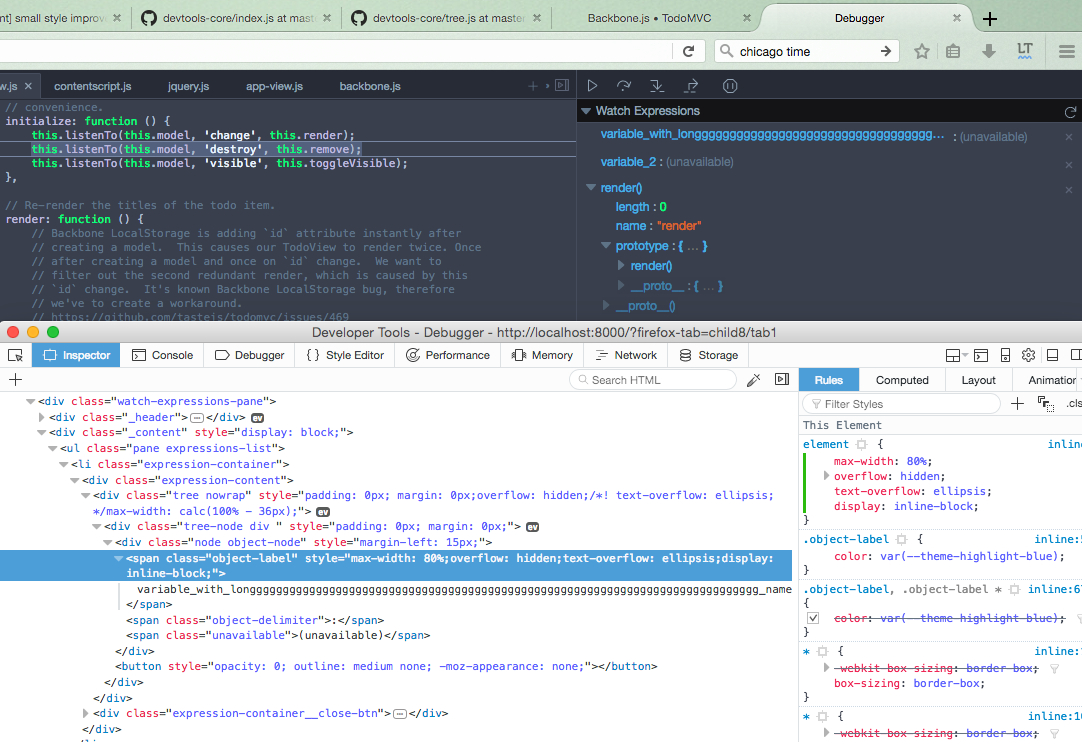Image resolution: width=1082 pixels, height=742 pixels.
Task: Click the create new node plus icon
Action: [x=15, y=380]
